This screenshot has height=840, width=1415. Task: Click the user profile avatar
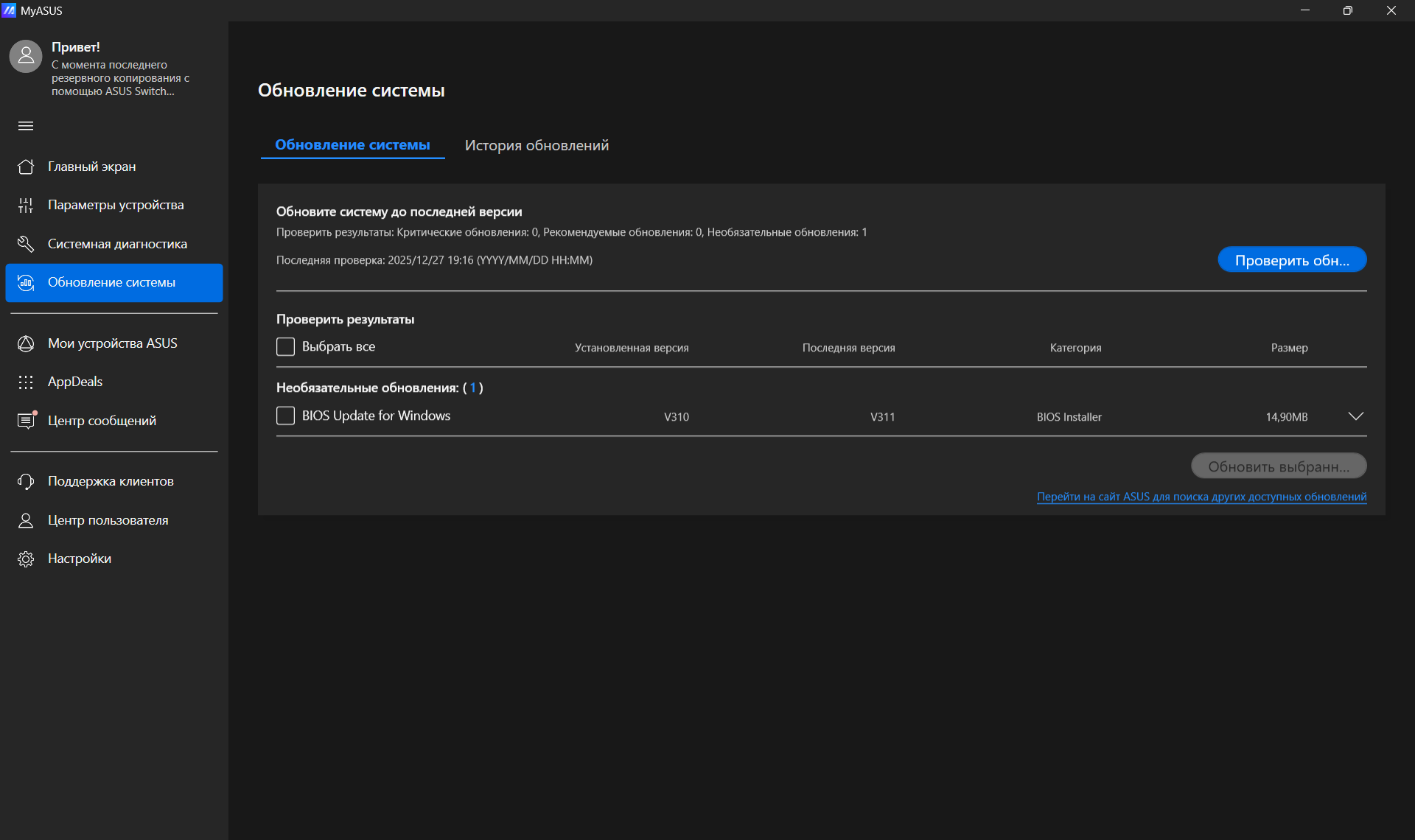[26, 56]
